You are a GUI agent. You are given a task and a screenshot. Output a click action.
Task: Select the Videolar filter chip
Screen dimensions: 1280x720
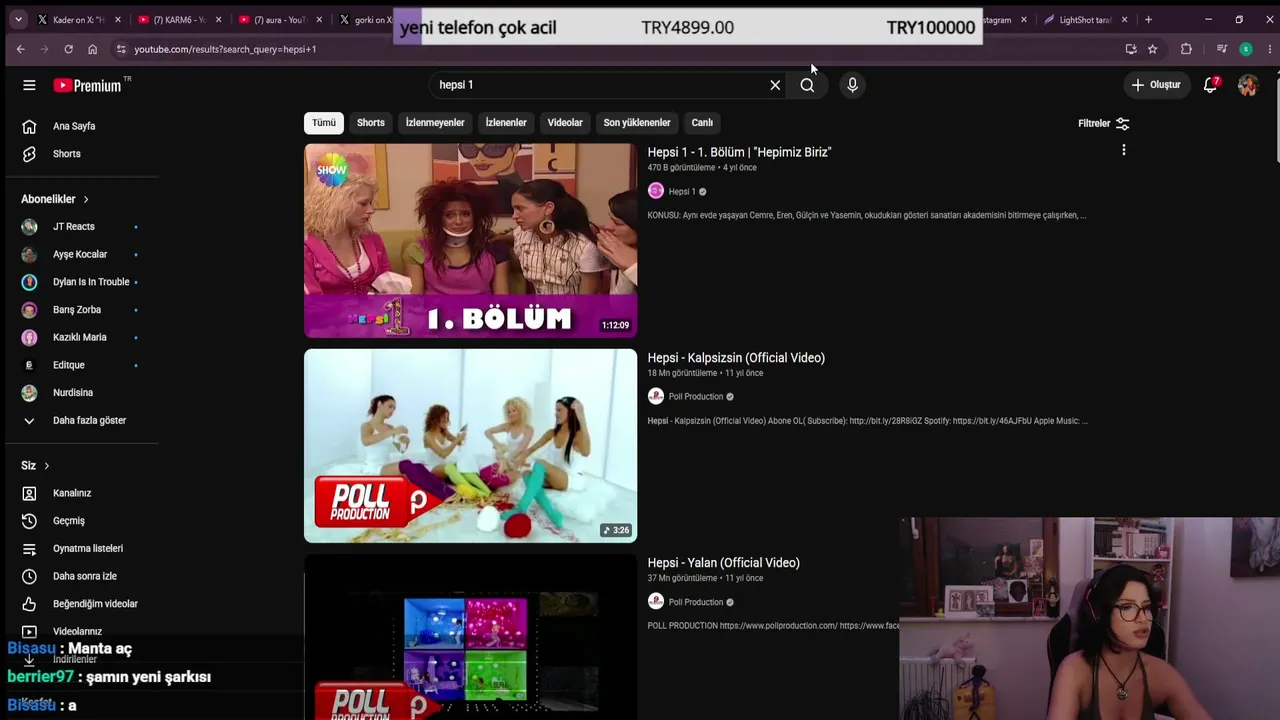pos(565,123)
